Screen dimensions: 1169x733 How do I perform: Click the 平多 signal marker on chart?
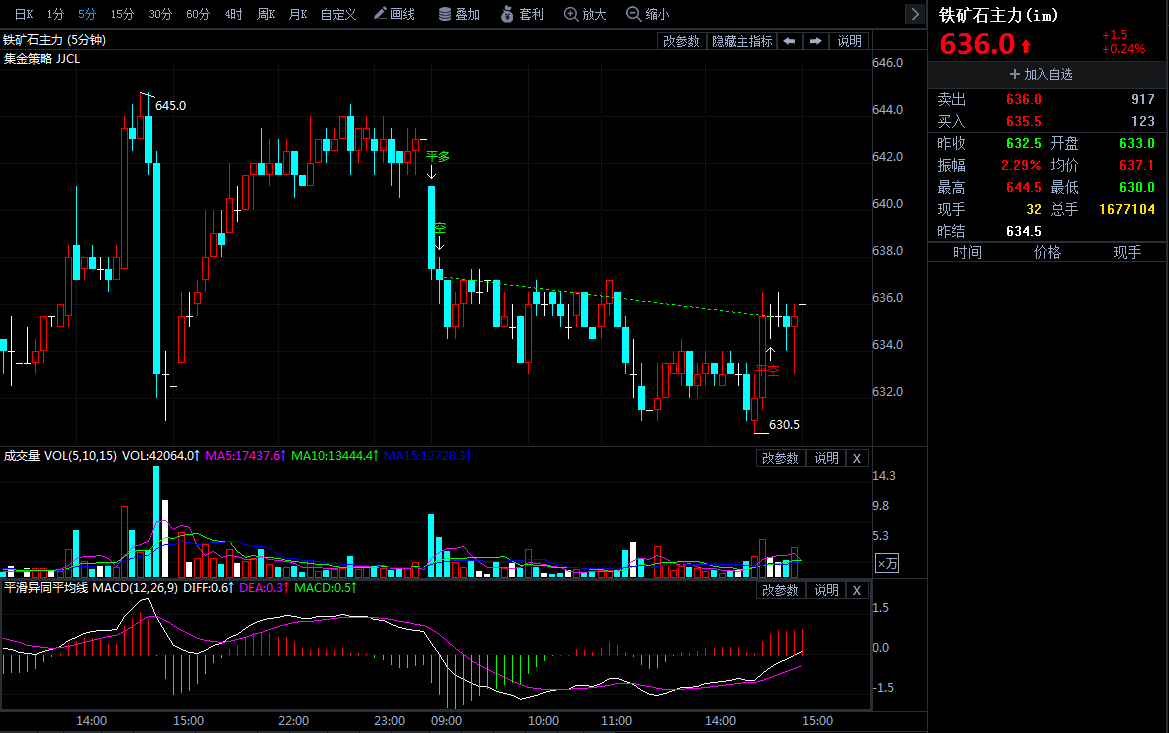coord(438,157)
